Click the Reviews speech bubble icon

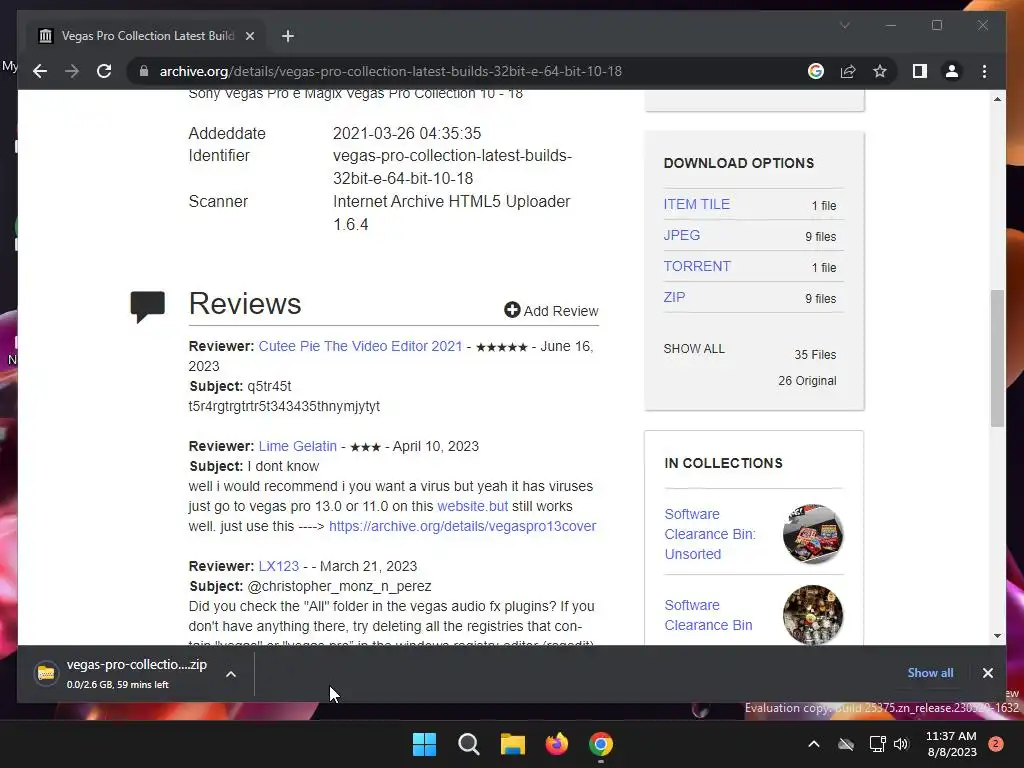coord(148,306)
